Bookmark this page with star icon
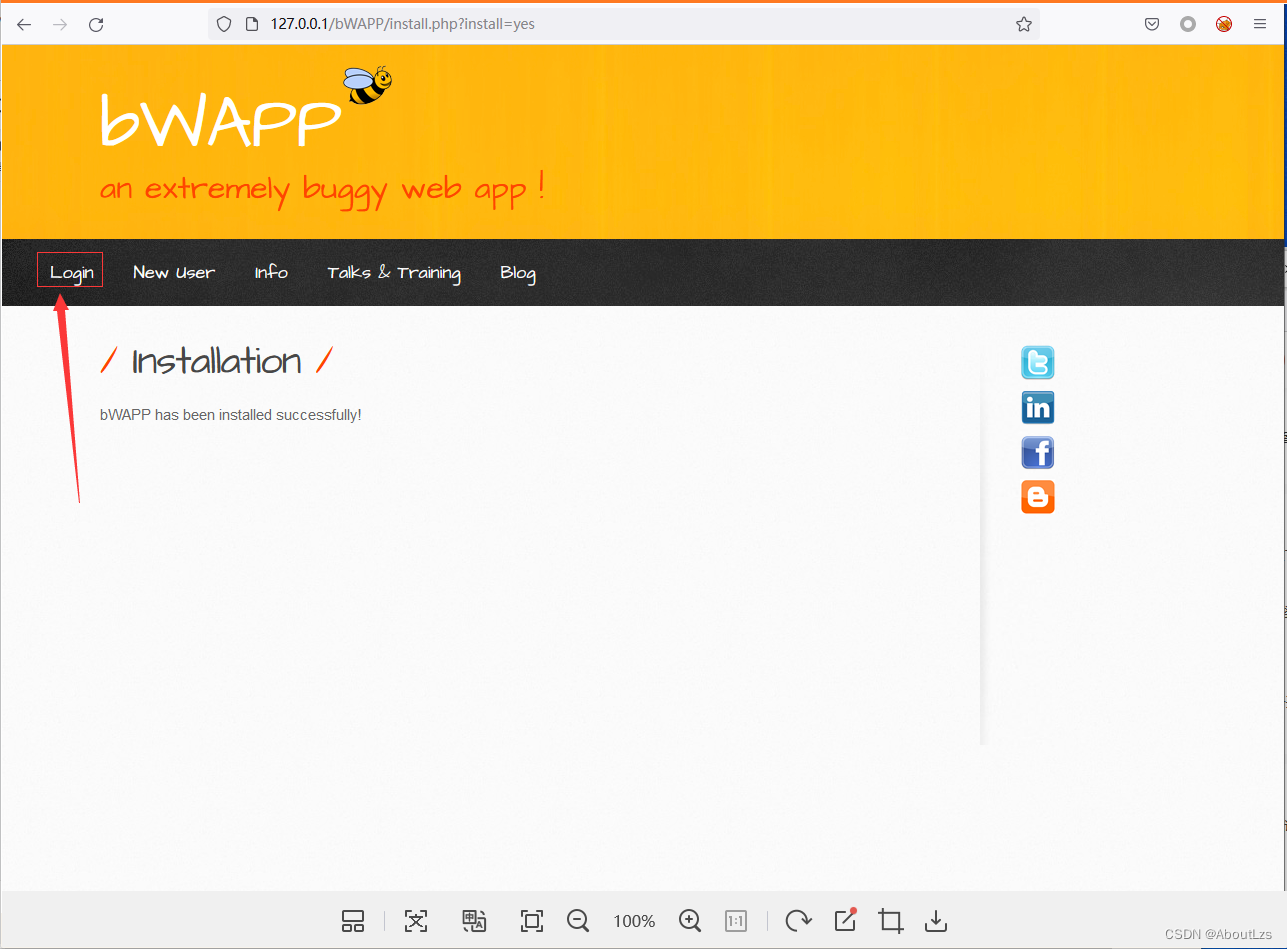1287x949 pixels. click(1024, 24)
